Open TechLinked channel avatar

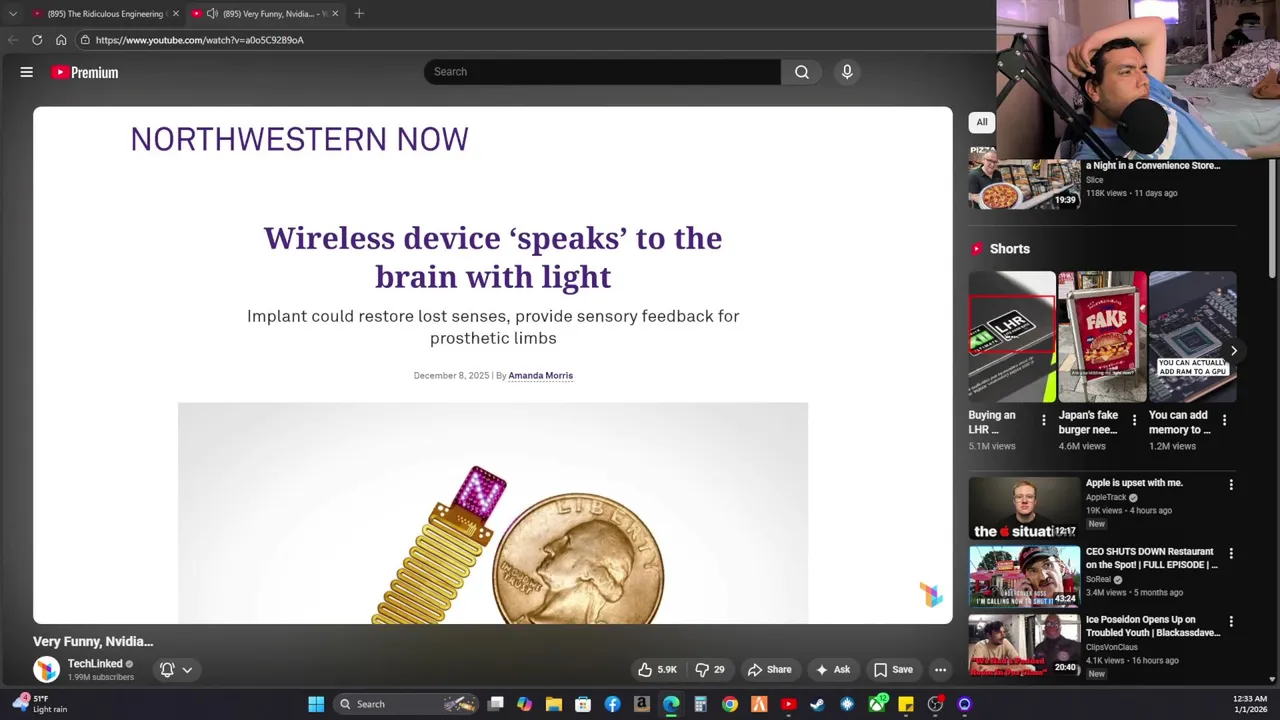click(46, 669)
